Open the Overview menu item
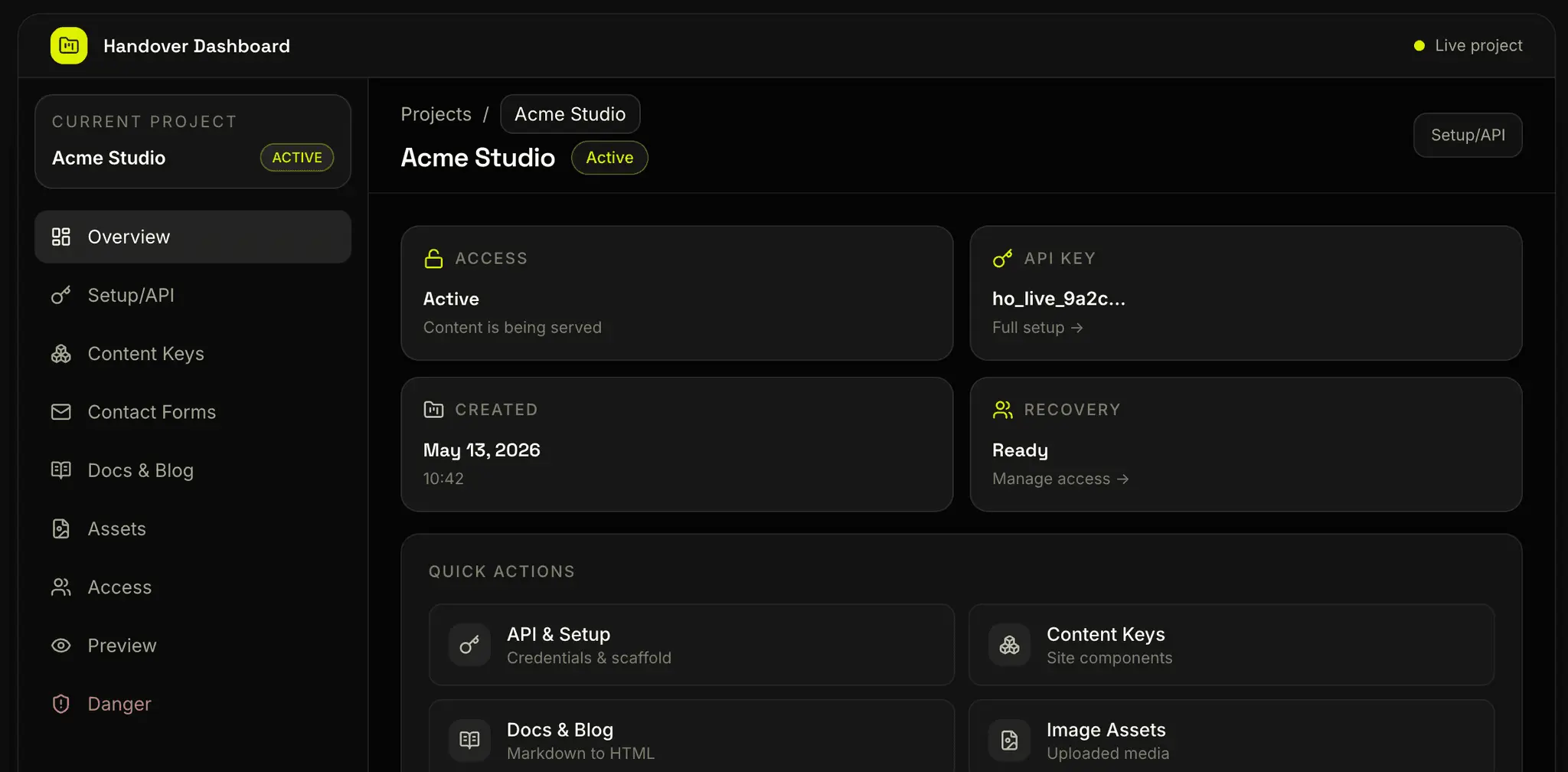 click(193, 237)
